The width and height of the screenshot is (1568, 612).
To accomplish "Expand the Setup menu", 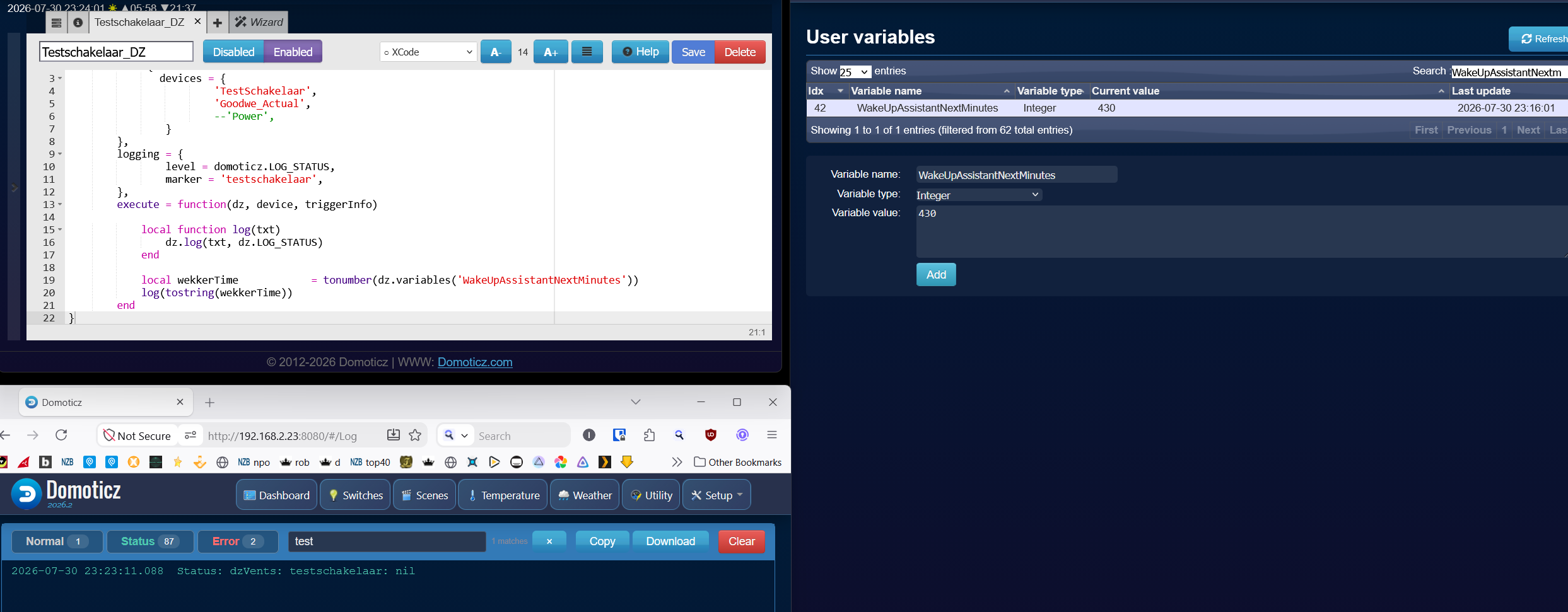I will coord(717,495).
